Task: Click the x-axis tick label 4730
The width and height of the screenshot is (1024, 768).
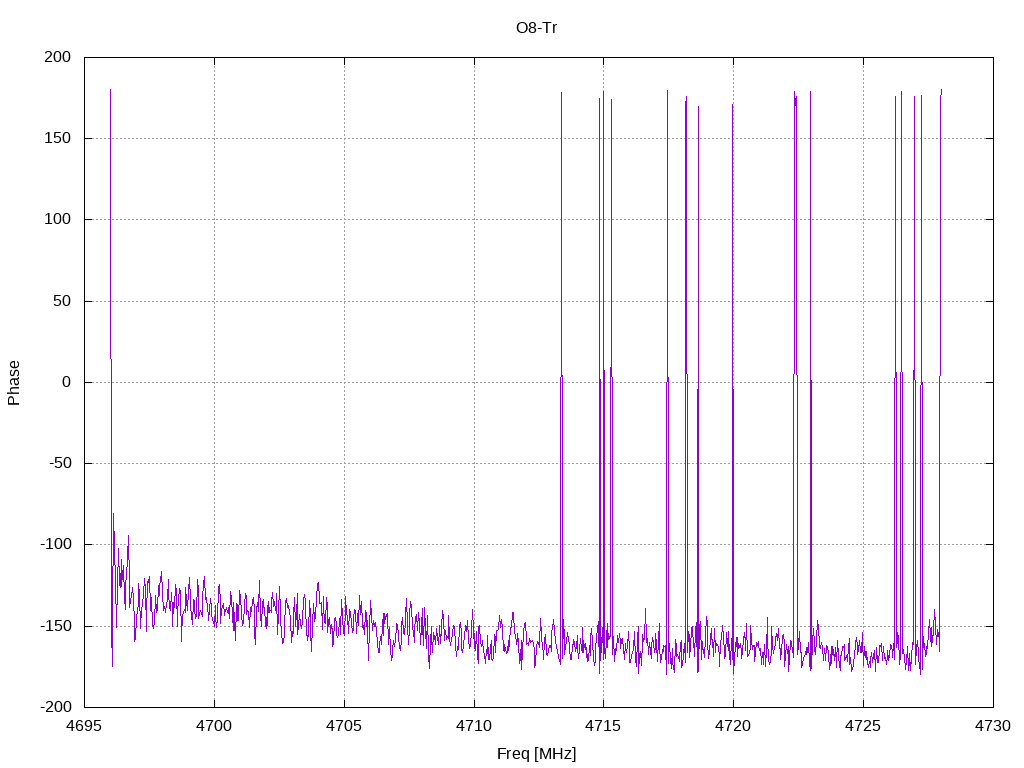Action: click(x=993, y=726)
